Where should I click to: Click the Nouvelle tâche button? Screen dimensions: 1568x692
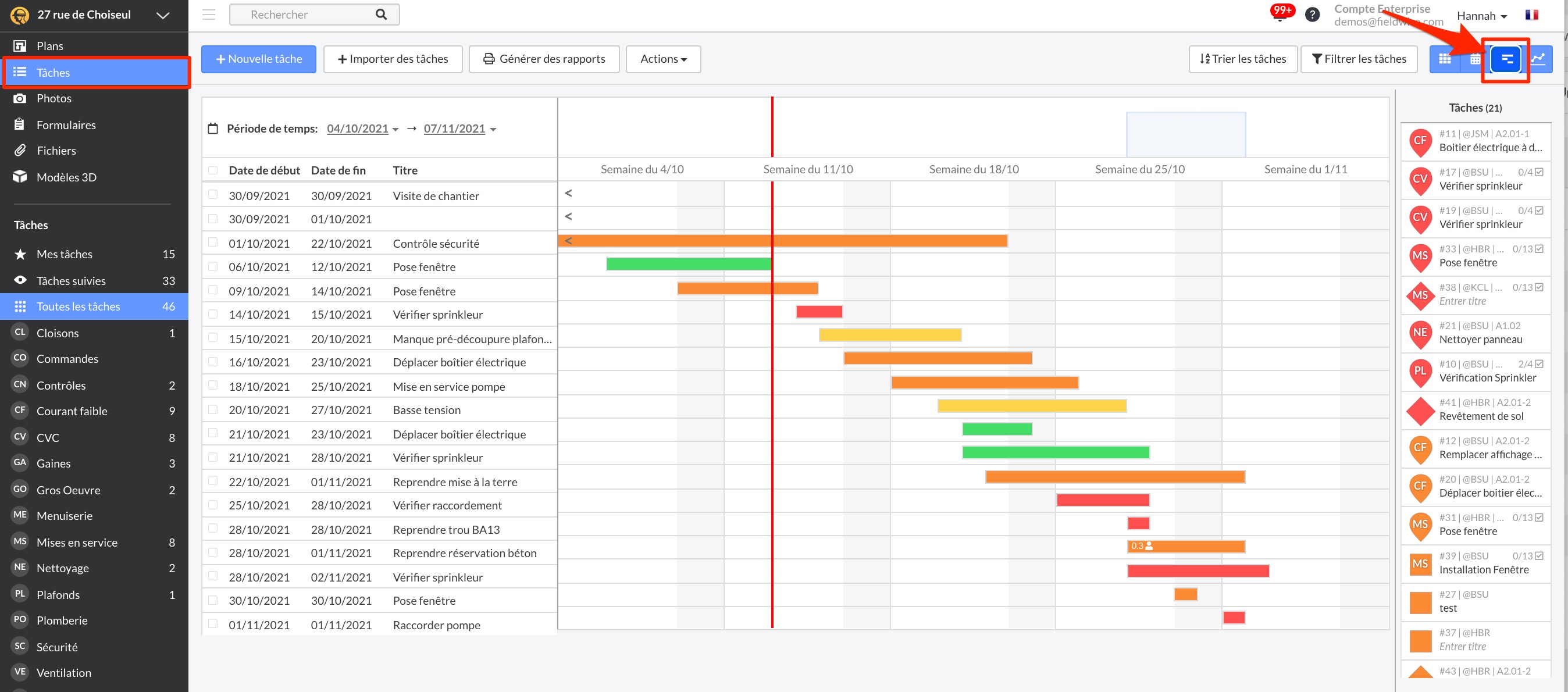point(258,58)
